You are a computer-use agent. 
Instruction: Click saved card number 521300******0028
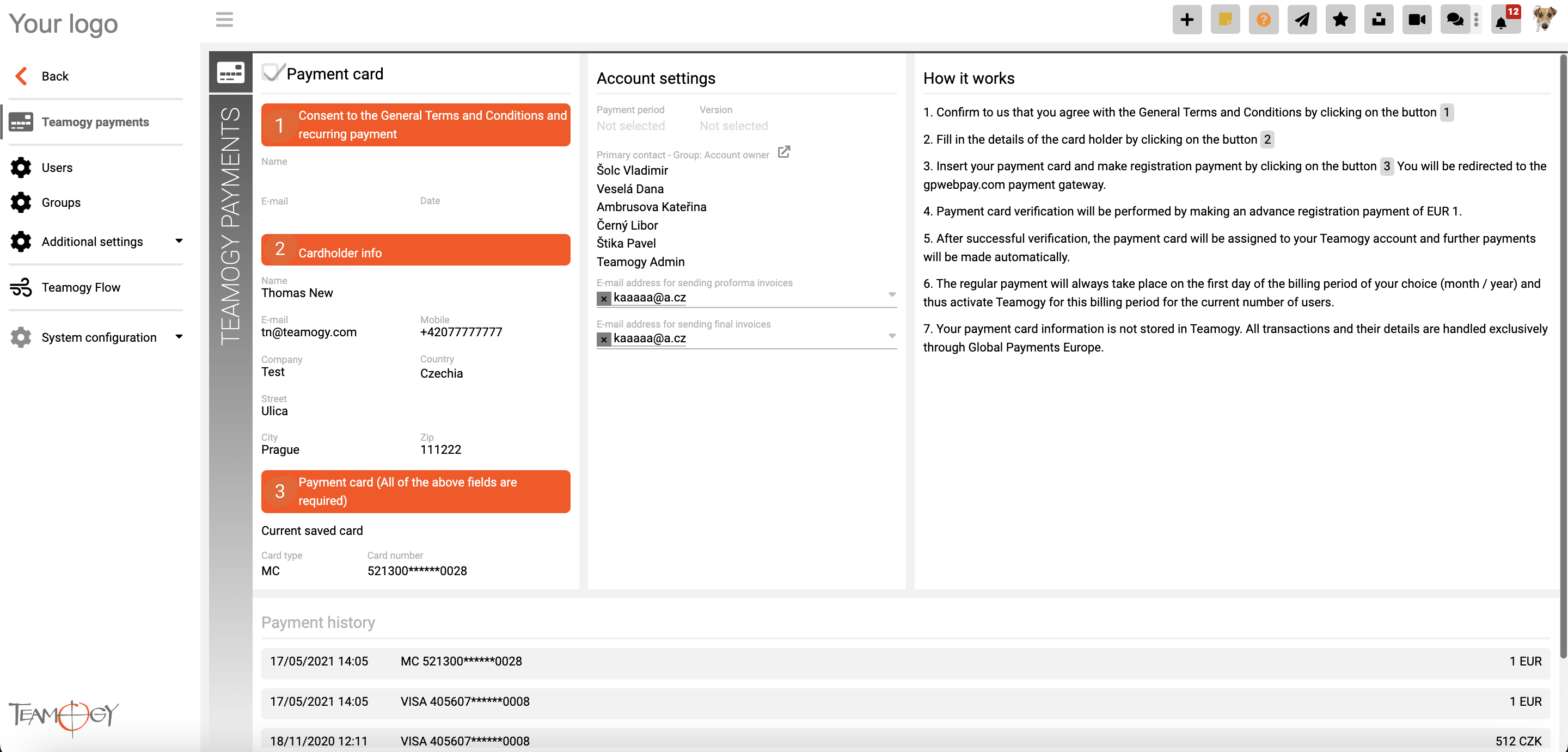coord(417,571)
